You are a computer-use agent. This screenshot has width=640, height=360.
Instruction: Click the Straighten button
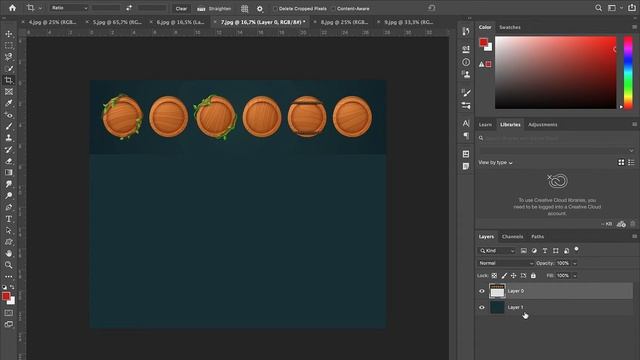click(214, 9)
